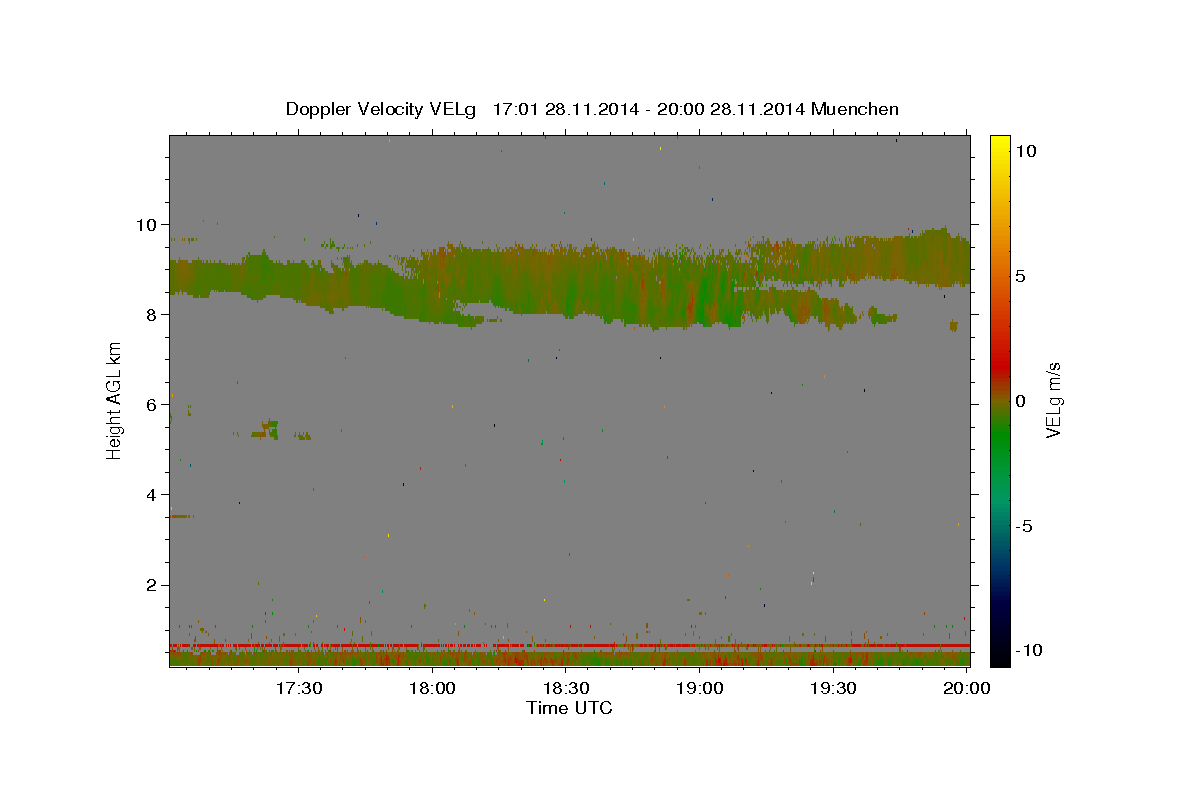Click the colorbar label 5

[1021, 276]
